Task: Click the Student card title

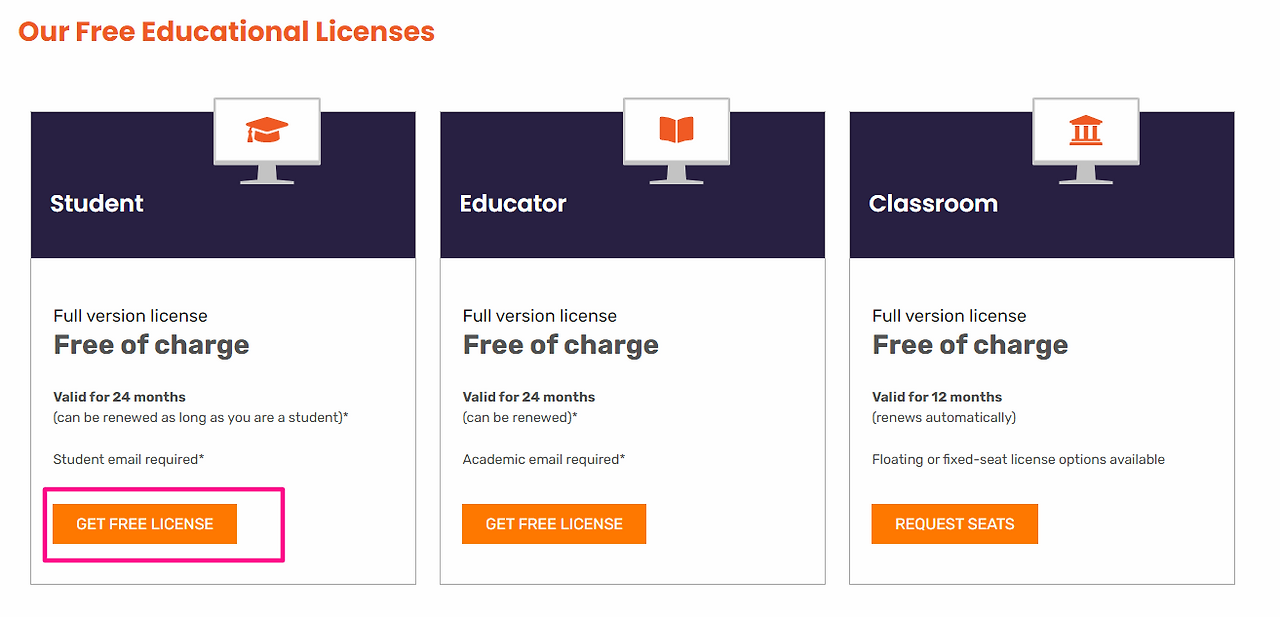Action: 97,204
